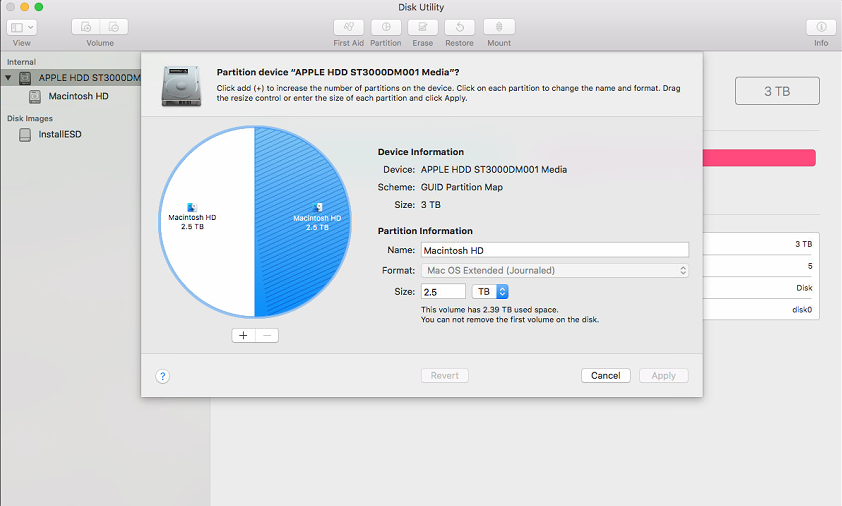Click the green zoom window button

pos(39,7)
